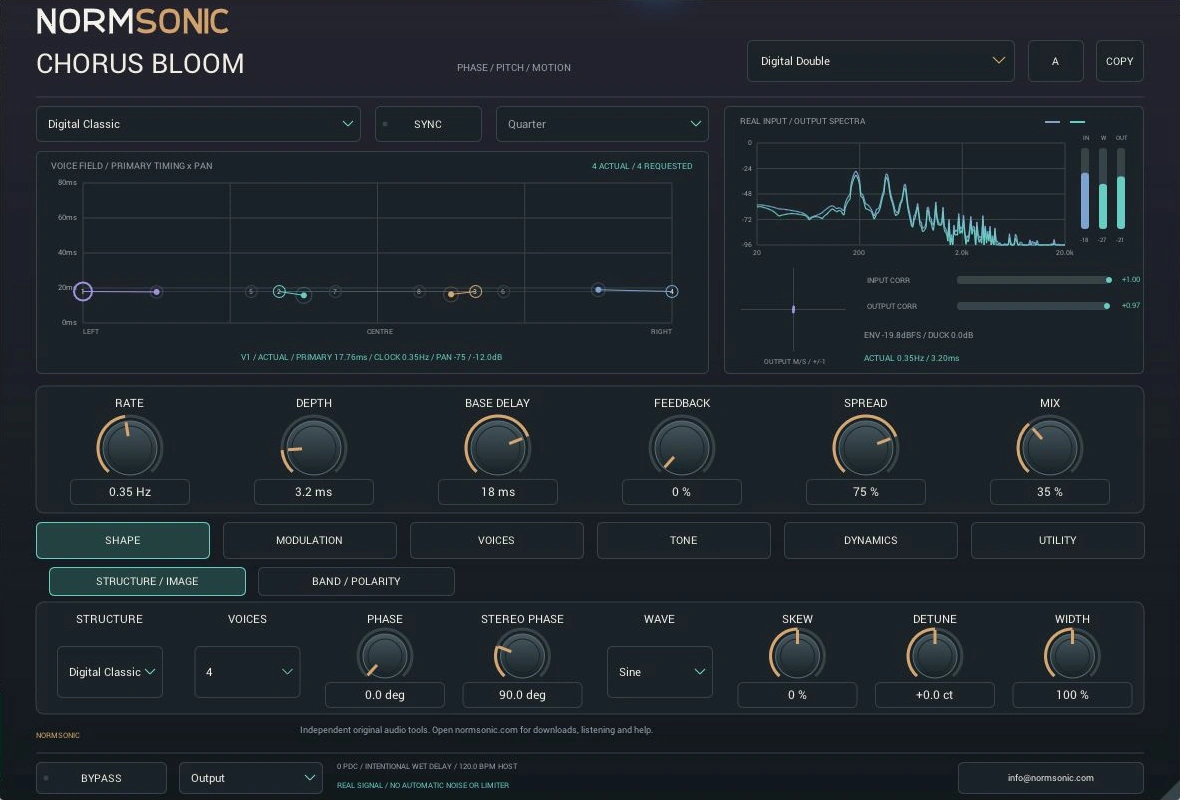Open the STRUCTURE Digital Classic dropdown
The image size is (1180, 800).
[110, 672]
